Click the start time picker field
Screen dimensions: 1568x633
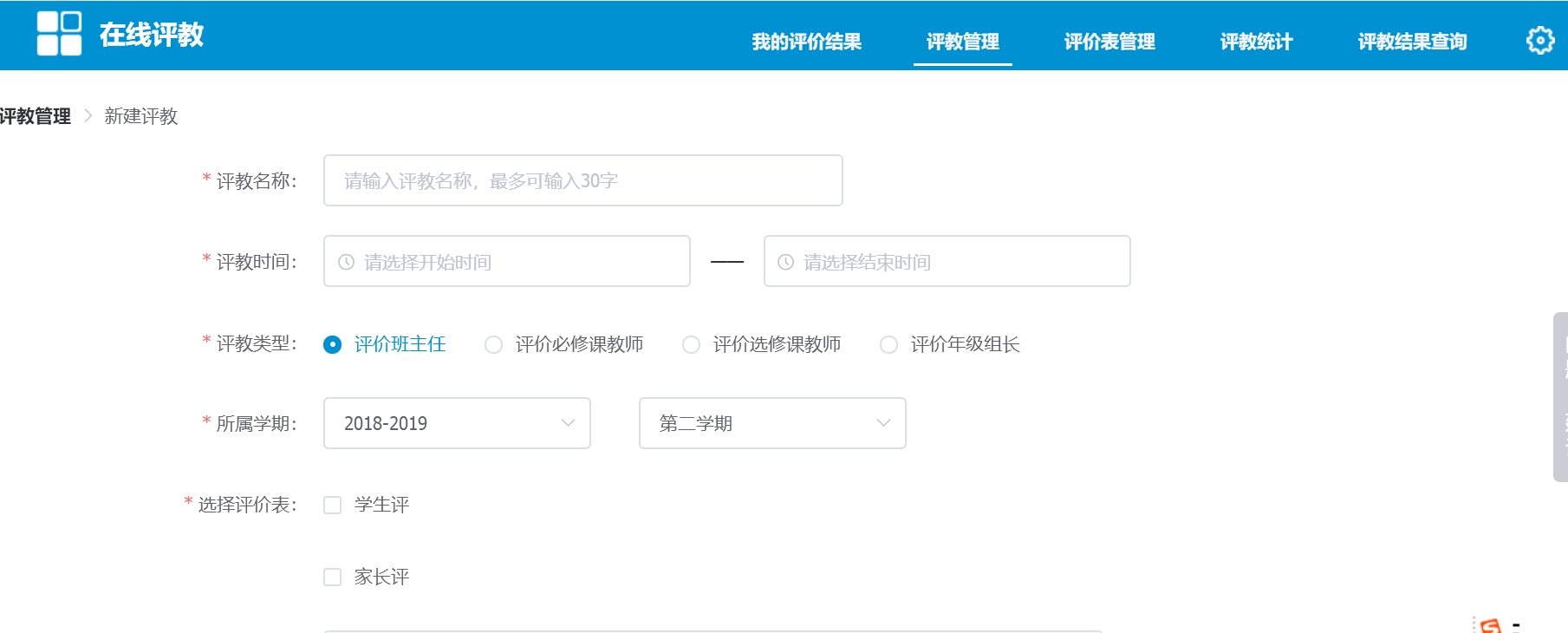point(507,261)
